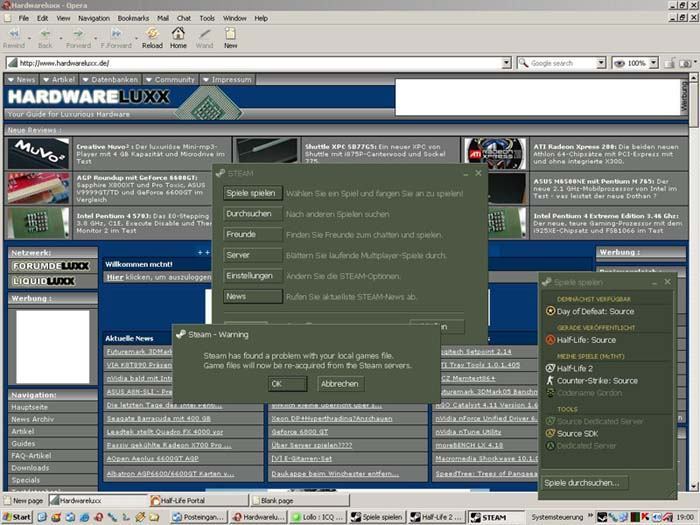
Task: Expand the Community dropdown menu
Action: click(170, 79)
